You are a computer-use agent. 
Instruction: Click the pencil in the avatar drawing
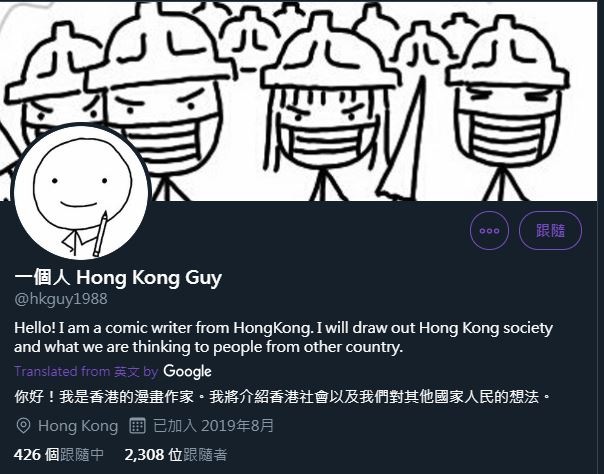tap(100, 234)
